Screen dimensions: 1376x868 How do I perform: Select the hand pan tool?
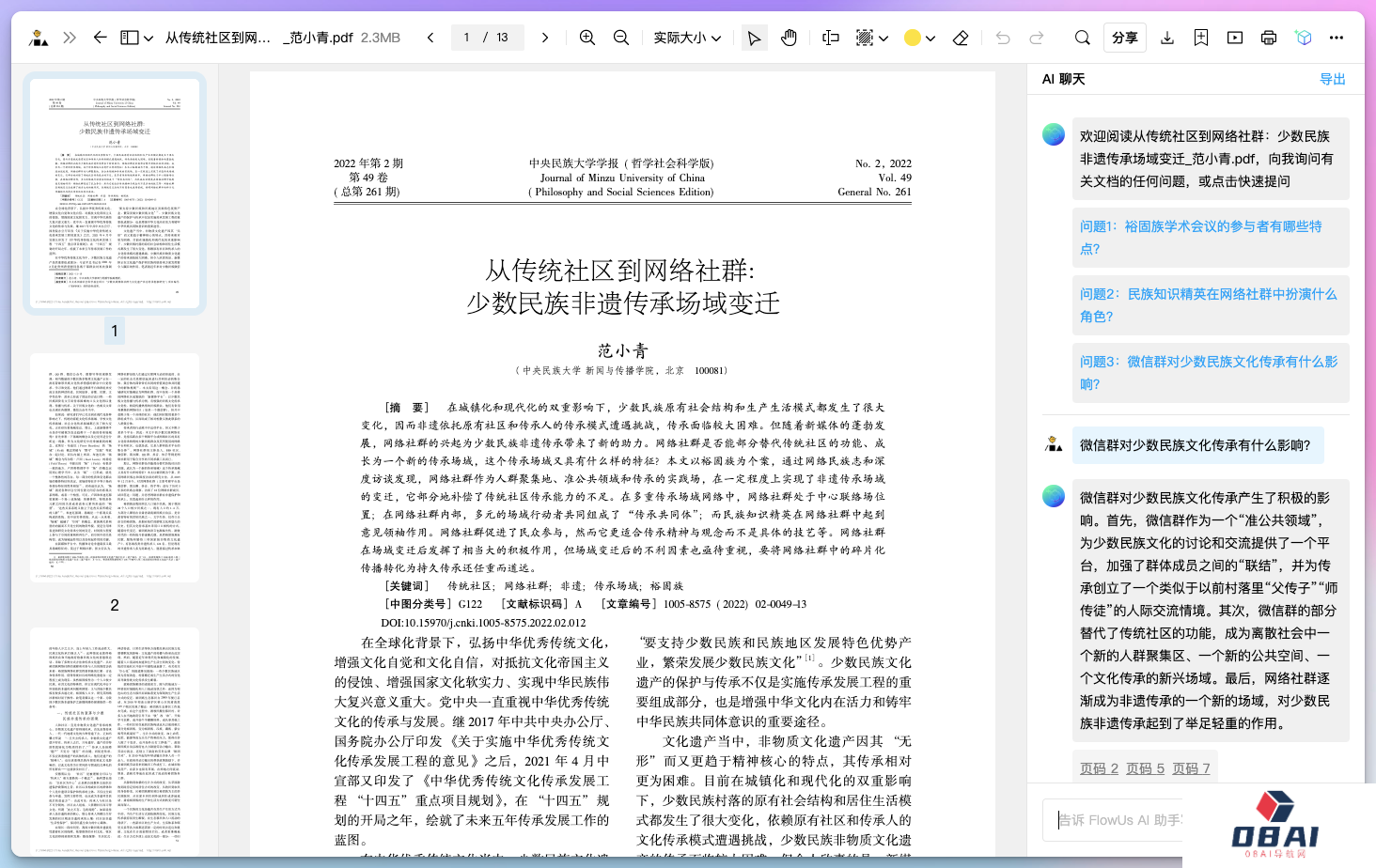789,38
